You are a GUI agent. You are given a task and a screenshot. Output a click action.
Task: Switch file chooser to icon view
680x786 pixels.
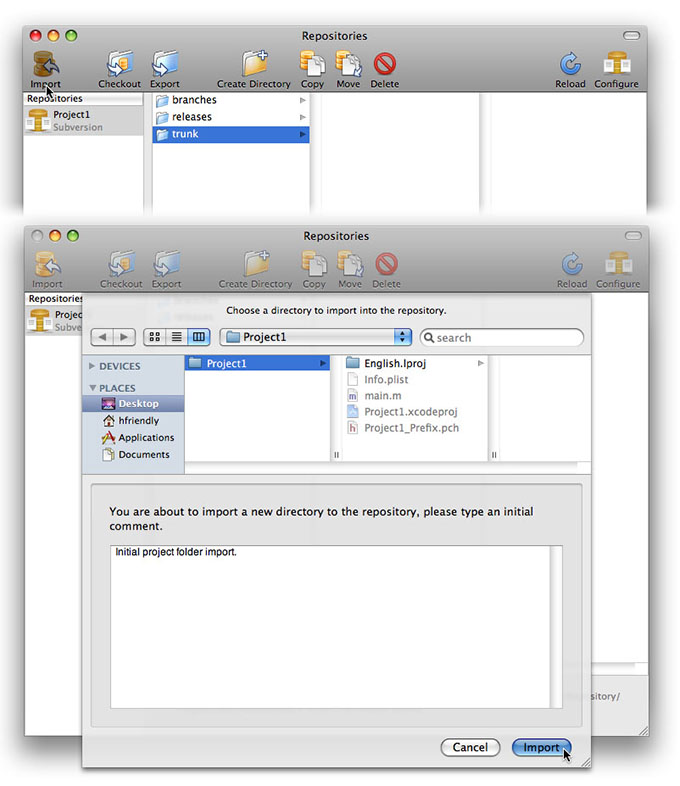pos(154,337)
